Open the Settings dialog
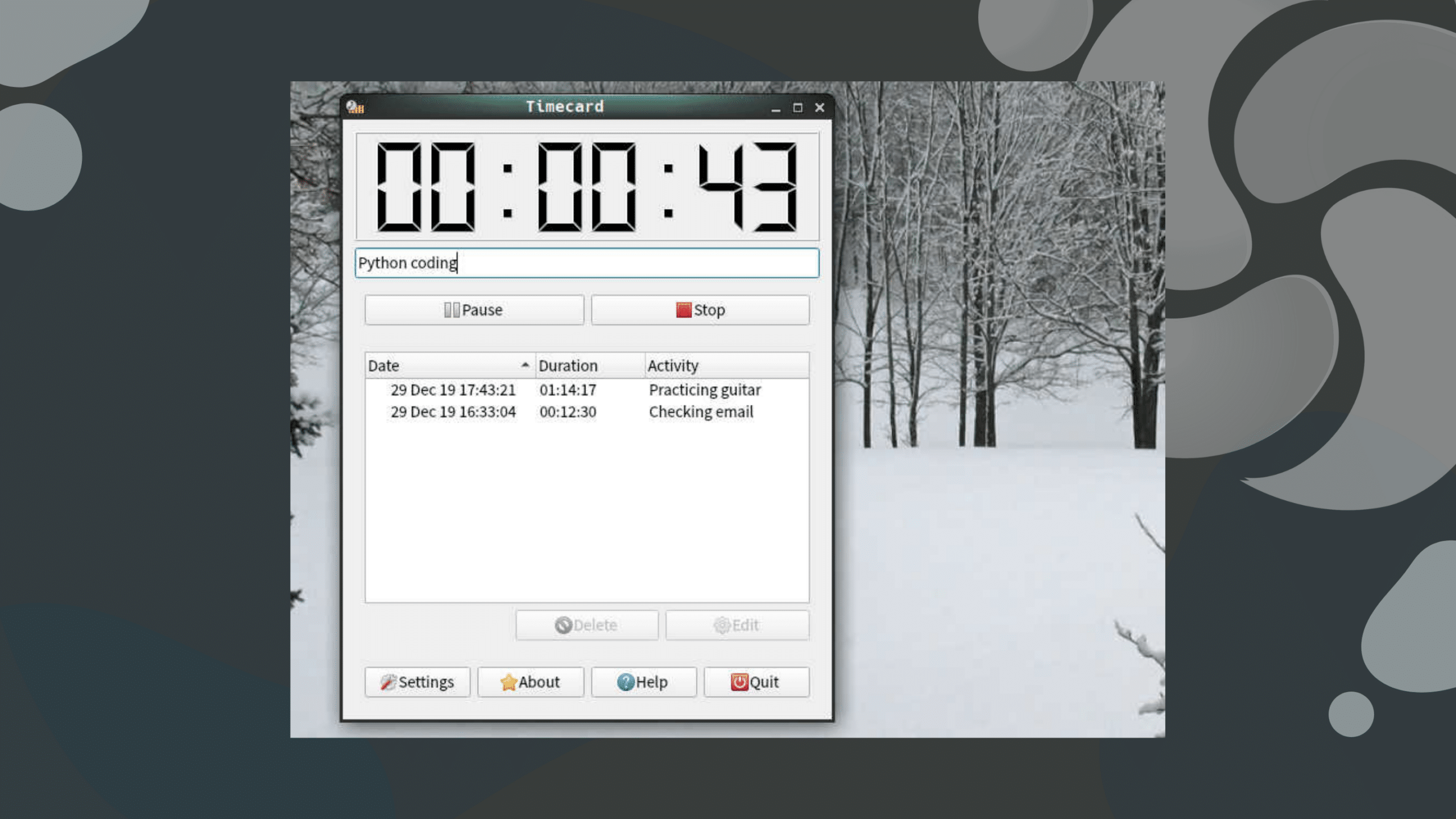This screenshot has width=1456, height=819. (x=417, y=682)
